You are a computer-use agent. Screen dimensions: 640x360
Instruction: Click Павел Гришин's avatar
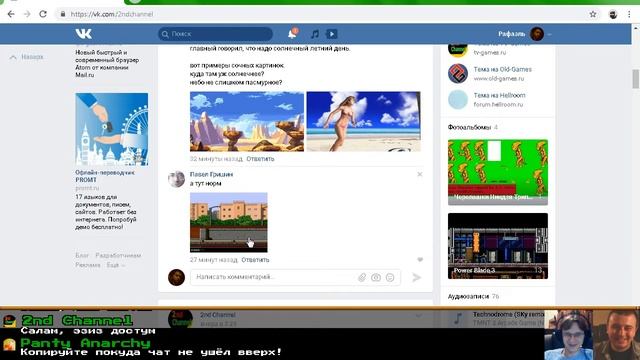coord(176,179)
